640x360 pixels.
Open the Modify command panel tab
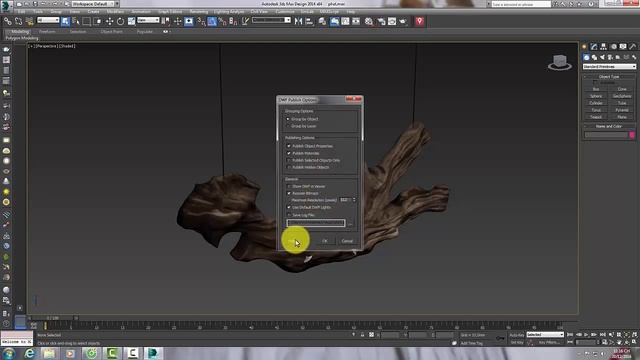594,47
